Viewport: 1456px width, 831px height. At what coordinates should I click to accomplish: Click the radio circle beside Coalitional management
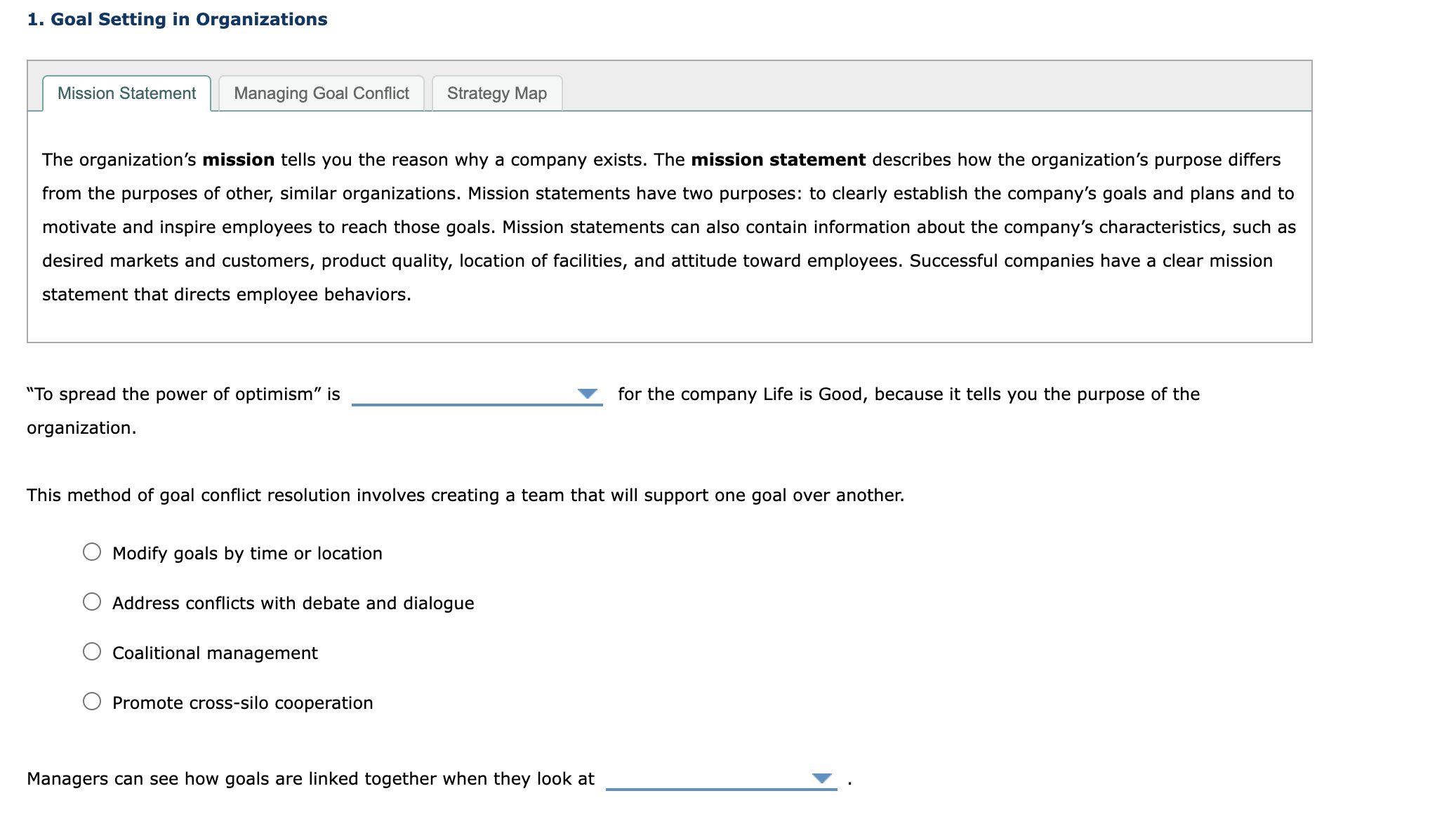click(92, 652)
